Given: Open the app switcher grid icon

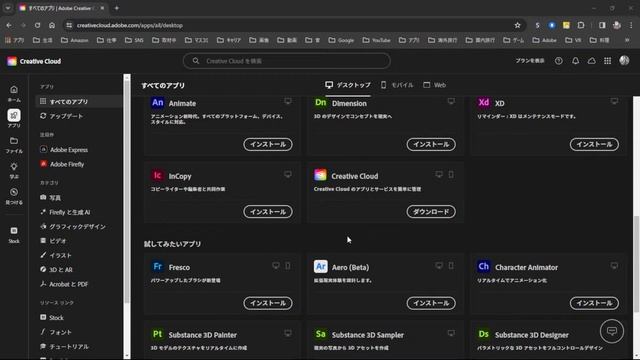Looking at the screenshot, I should pyautogui.click(x=607, y=61).
